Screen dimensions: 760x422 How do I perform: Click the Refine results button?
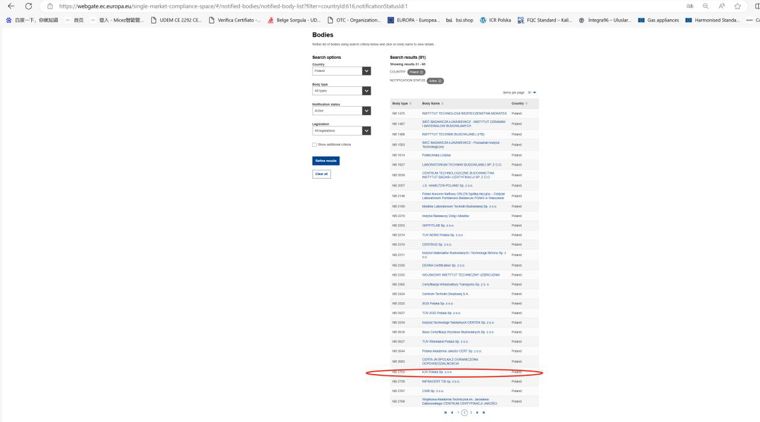click(x=326, y=160)
